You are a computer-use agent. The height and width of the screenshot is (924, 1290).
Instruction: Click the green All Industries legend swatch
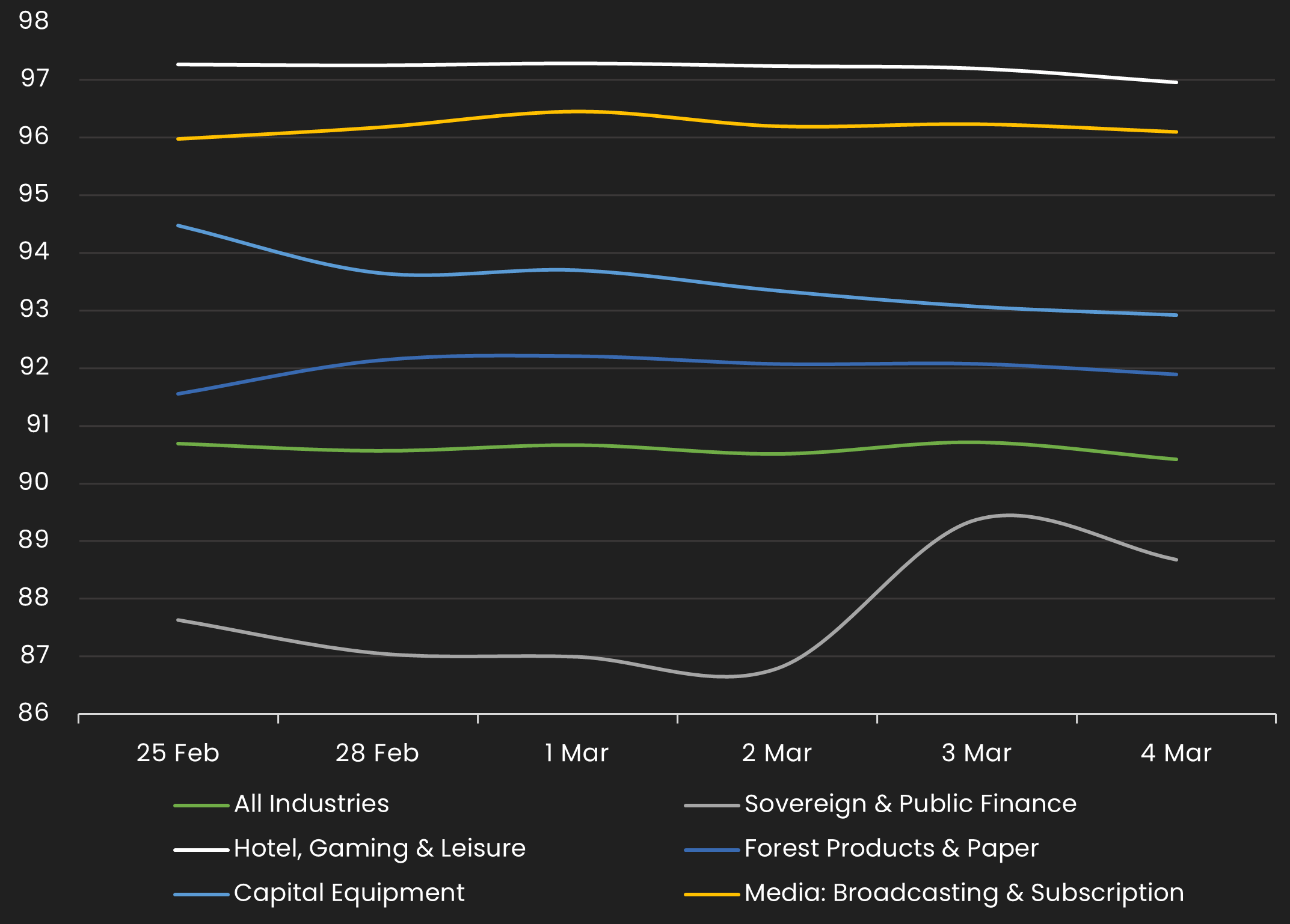(201, 806)
